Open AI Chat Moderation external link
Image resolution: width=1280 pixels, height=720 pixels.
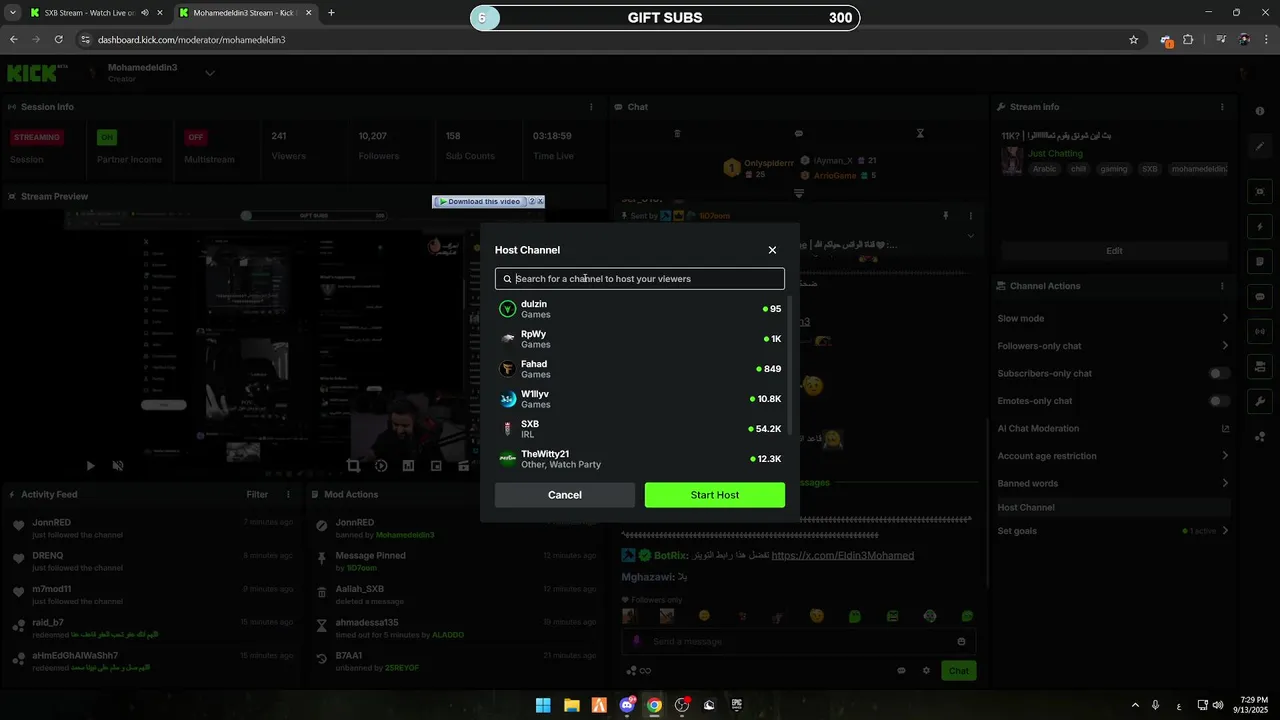1225,428
